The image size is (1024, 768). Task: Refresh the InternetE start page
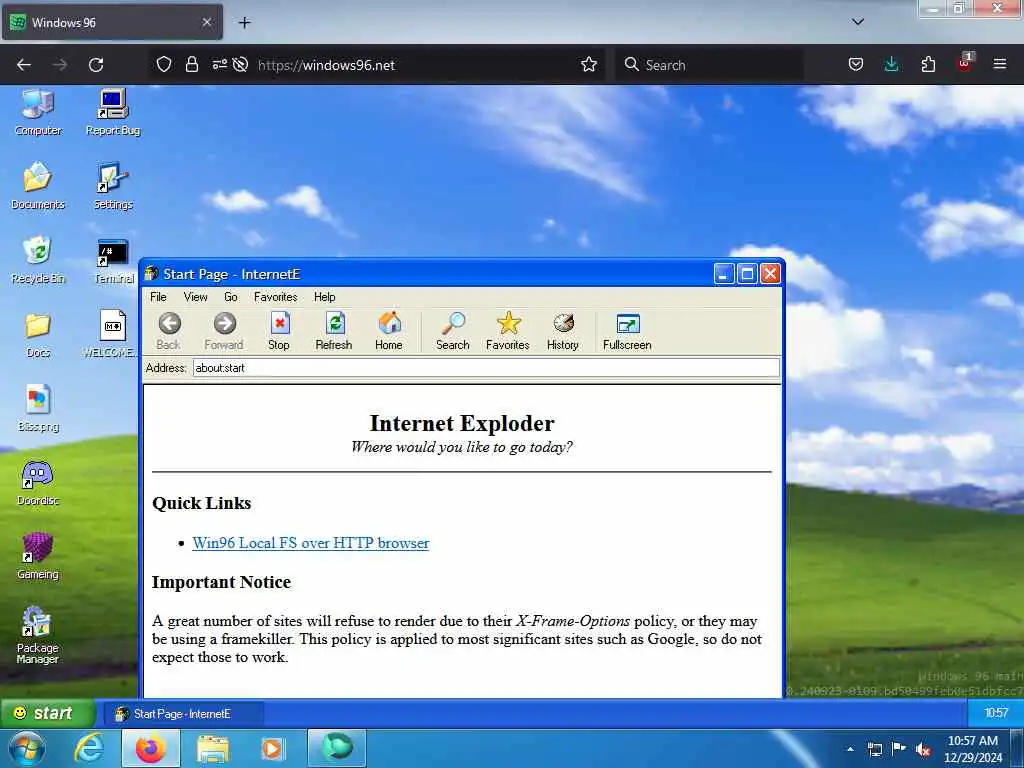[334, 331]
